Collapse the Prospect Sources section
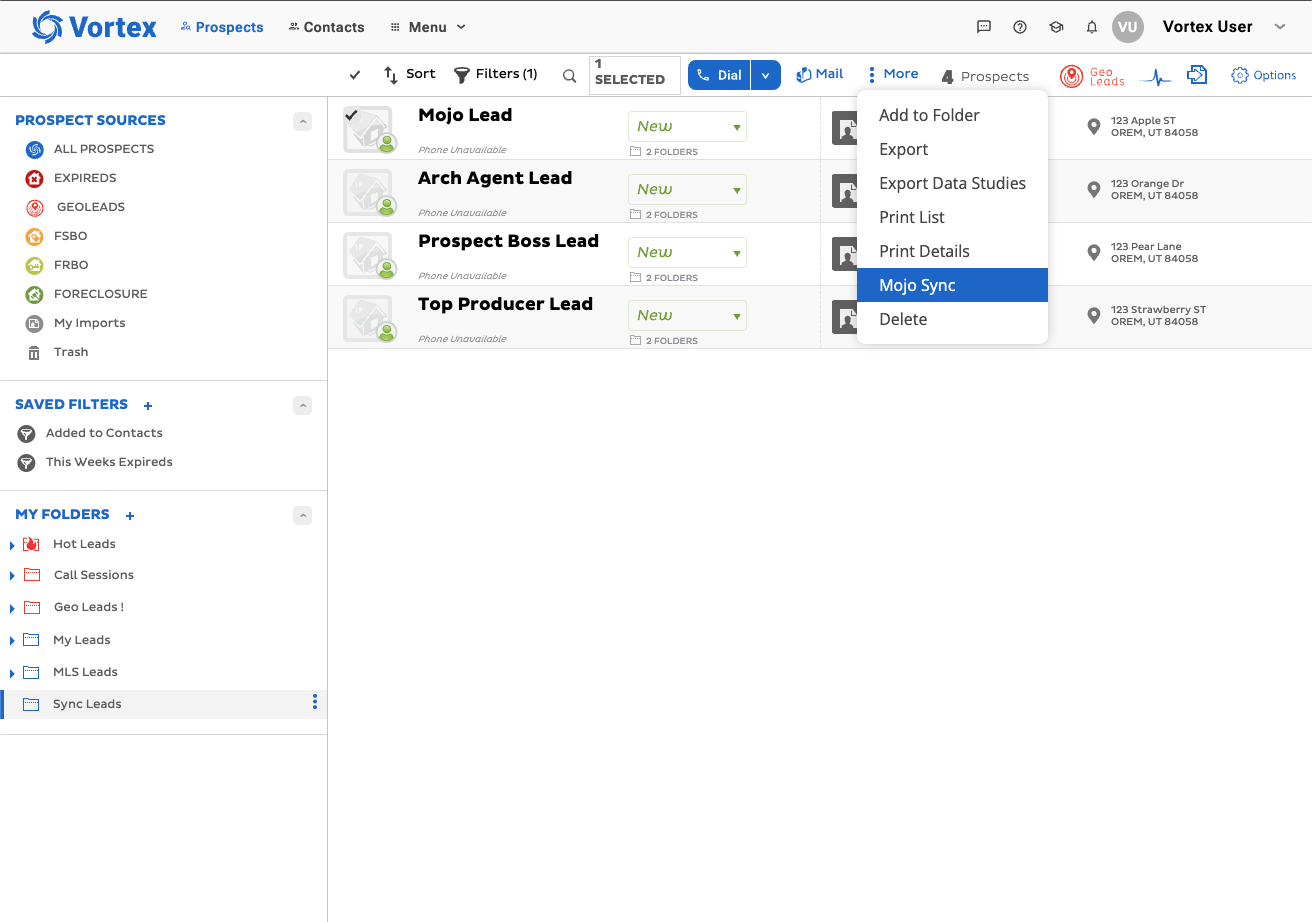 (x=302, y=122)
